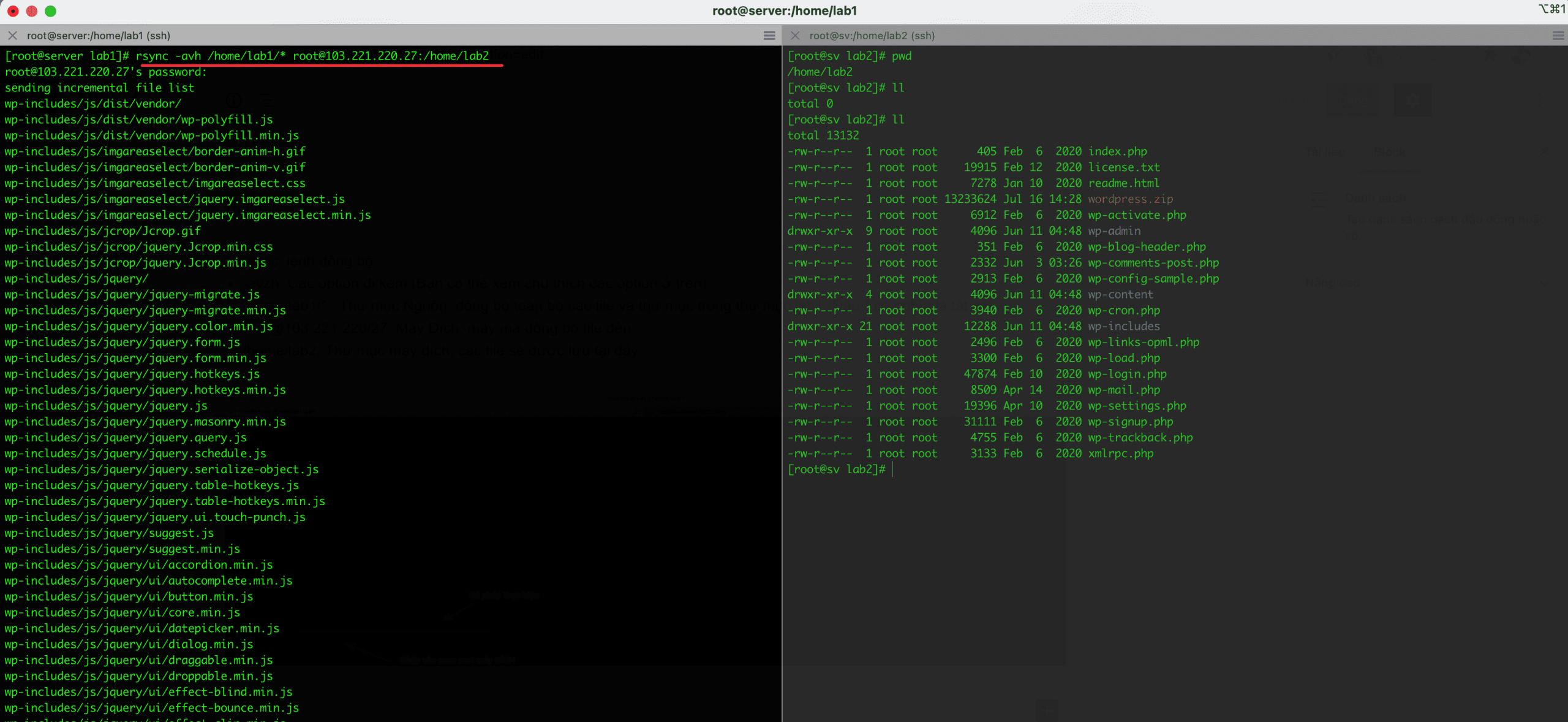Image resolution: width=1568 pixels, height=722 pixels.
Task: Click wp-includes directory in lab2 listing
Action: click(1125, 327)
